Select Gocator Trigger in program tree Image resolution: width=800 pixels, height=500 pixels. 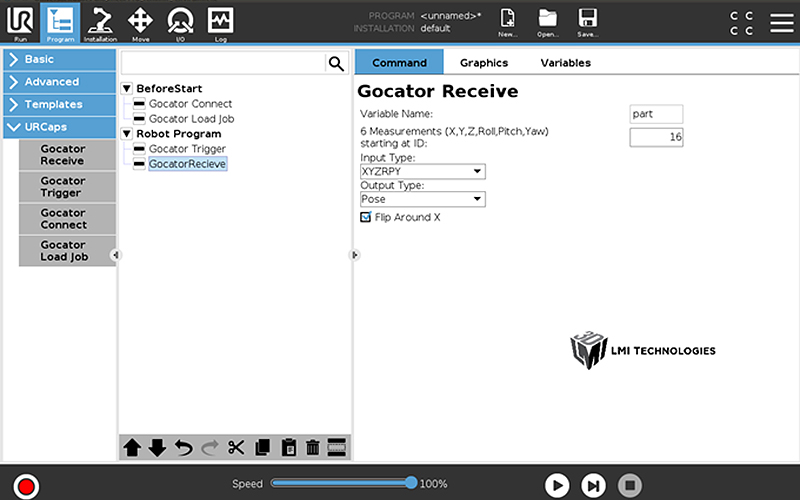187,149
